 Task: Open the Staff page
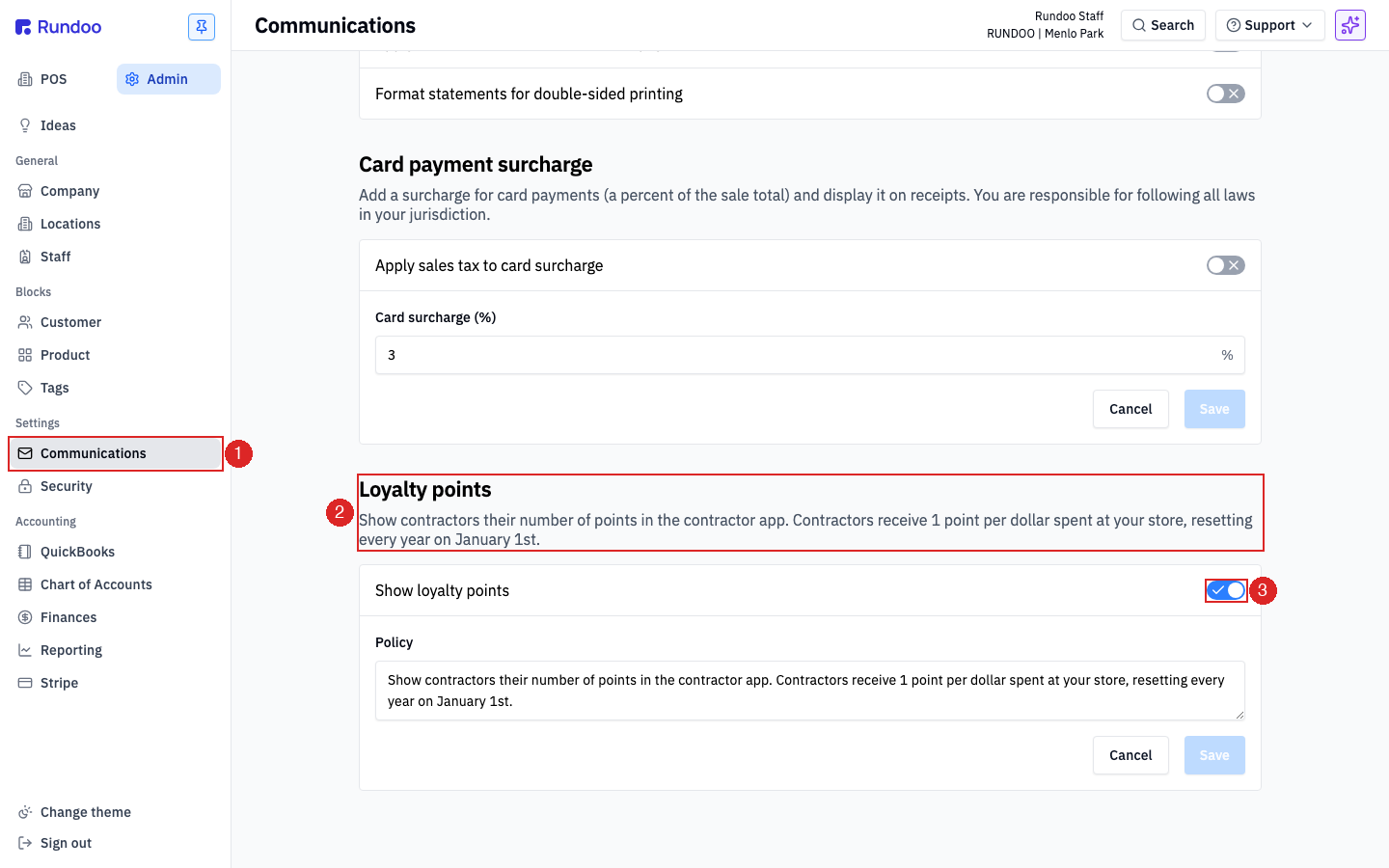coord(115,257)
